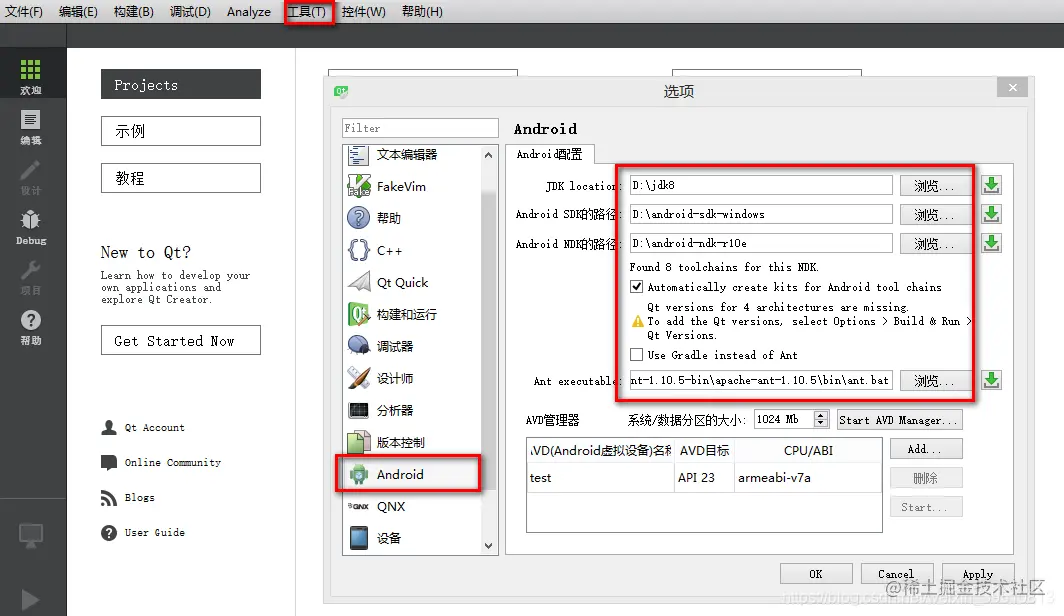Viewport: 1064px width, 616px height.
Task: Click the JDK location path field
Action: coord(761,185)
